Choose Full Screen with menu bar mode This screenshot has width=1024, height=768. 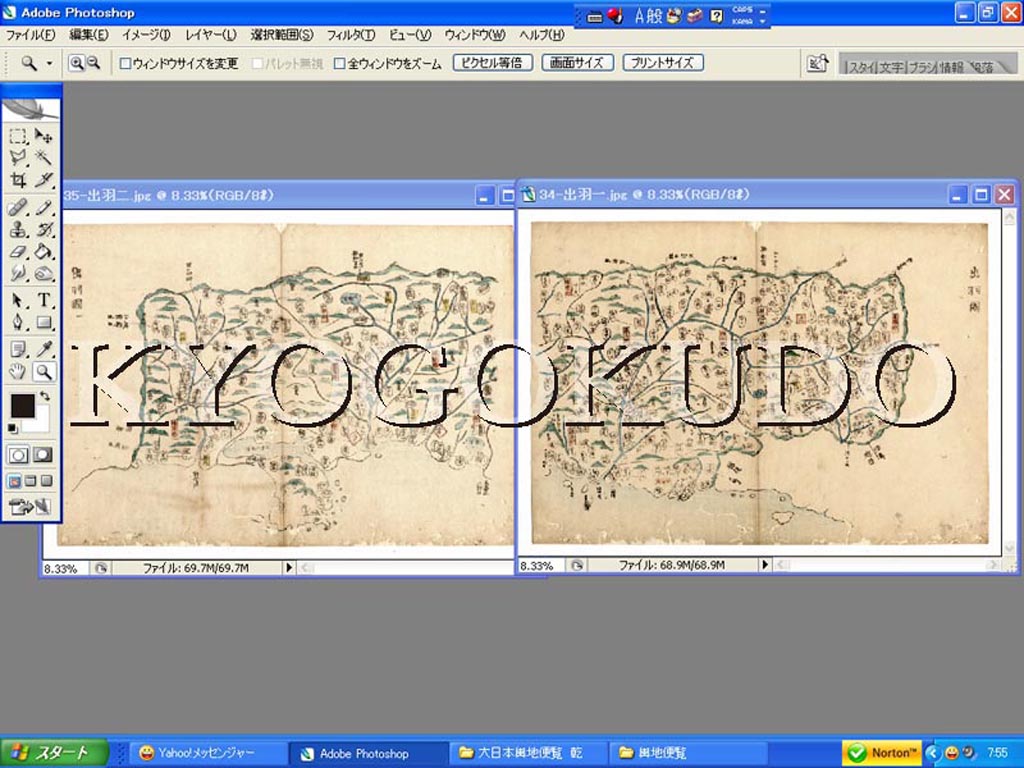pyautogui.click(x=30, y=481)
